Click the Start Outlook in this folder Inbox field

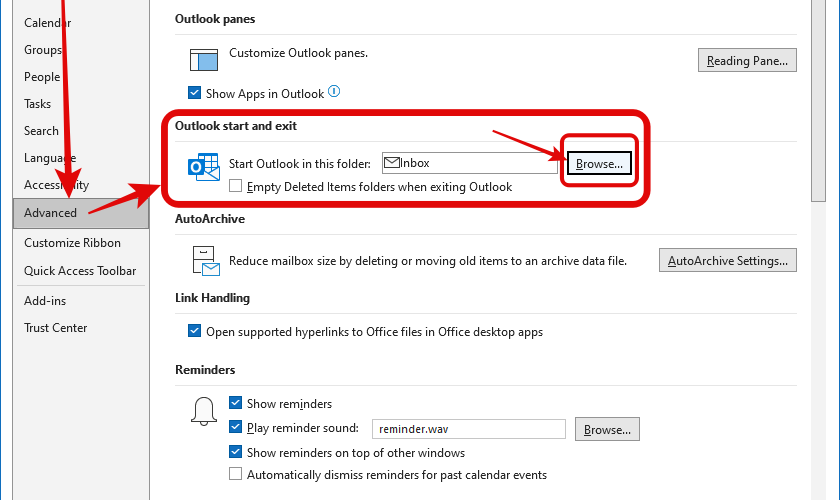[x=470, y=163]
